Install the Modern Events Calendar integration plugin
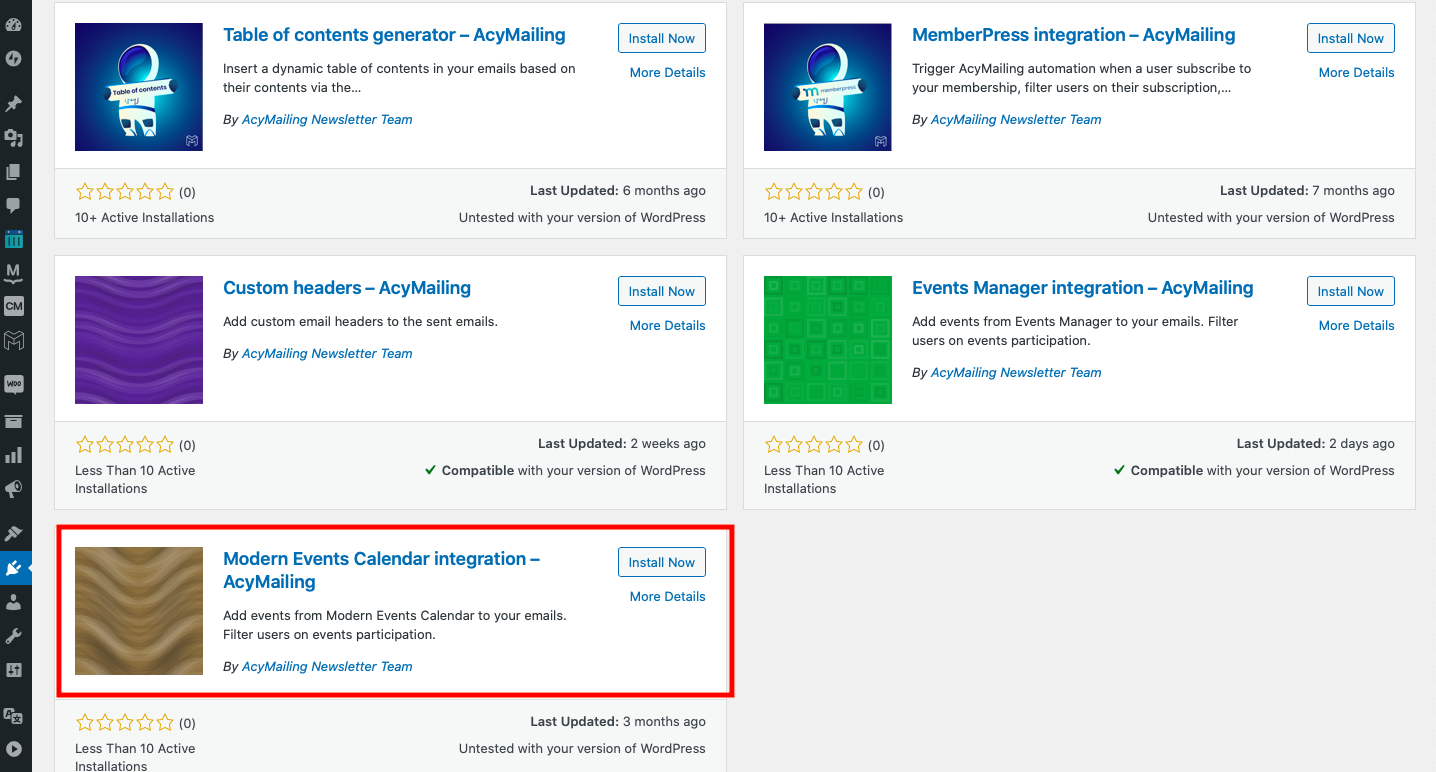 (662, 562)
